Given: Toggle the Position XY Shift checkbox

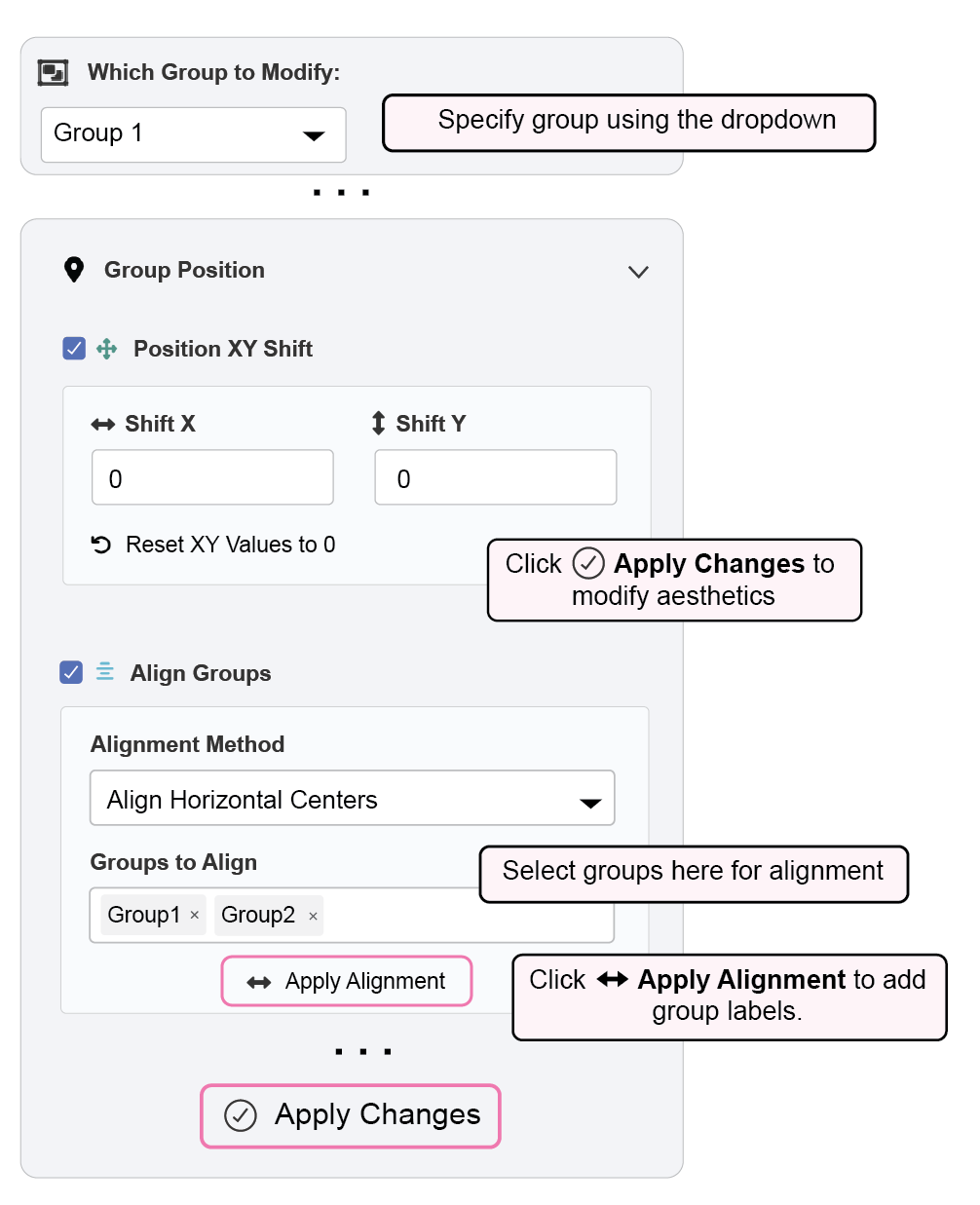Looking at the screenshot, I should pos(74,349).
